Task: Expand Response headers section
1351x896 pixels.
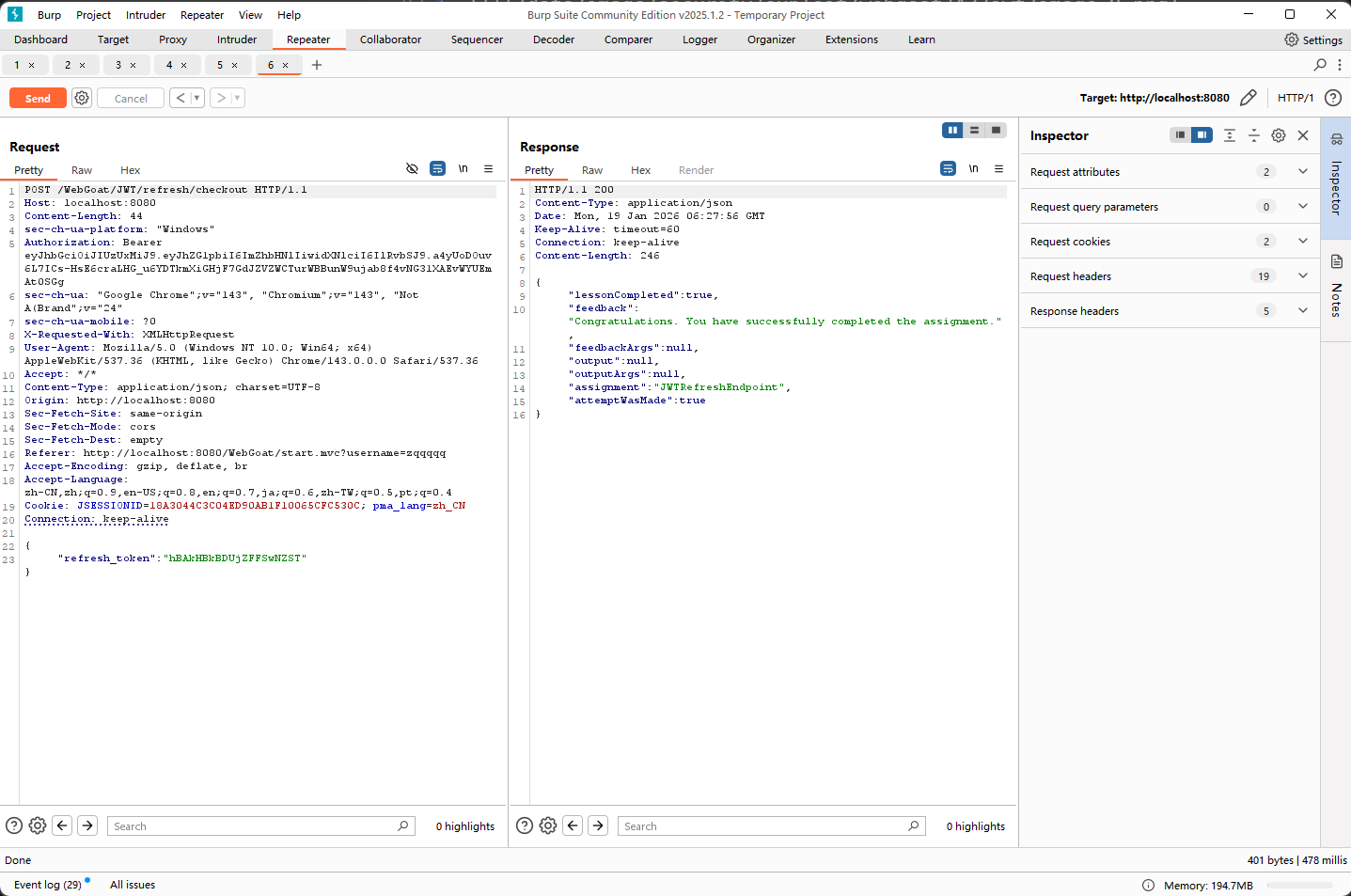Action: pyautogui.click(x=1302, y=311)
